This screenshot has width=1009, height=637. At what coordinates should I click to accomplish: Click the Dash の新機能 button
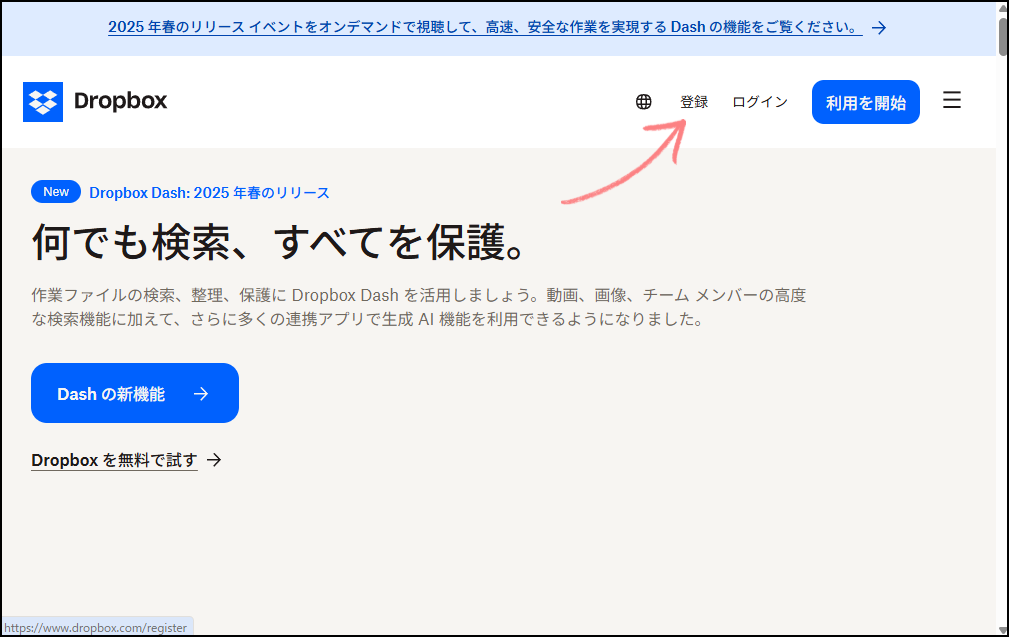[x=134, y=393]
